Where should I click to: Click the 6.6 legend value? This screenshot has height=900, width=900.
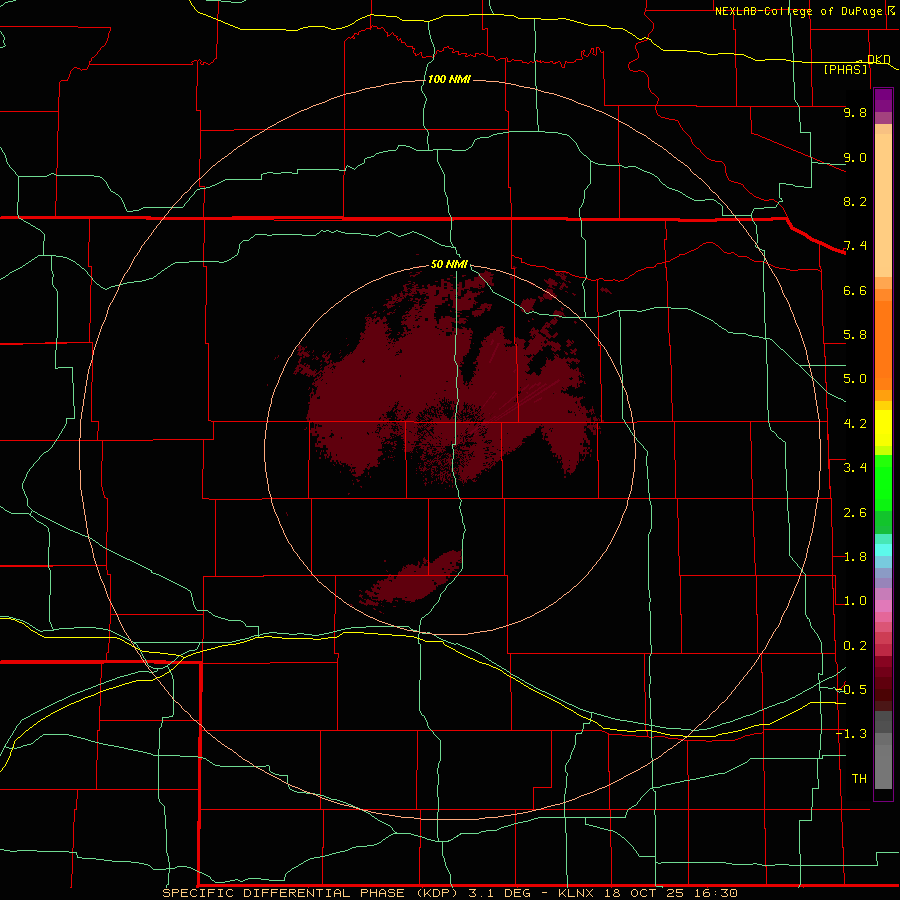(x=855, y=290)
